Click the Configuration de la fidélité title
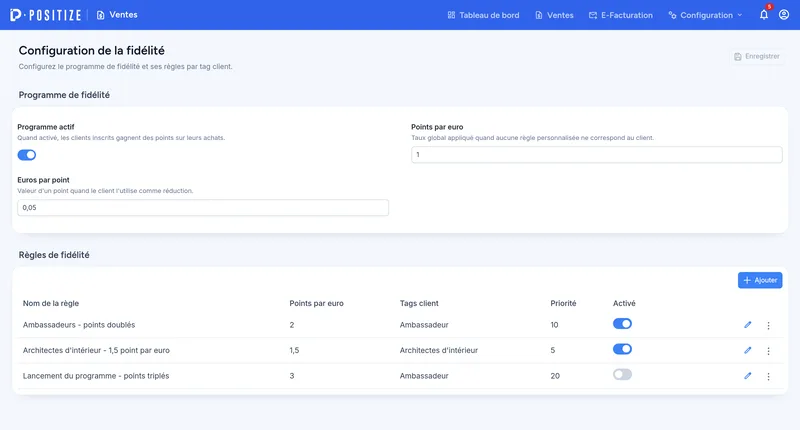Screen dimensions: 800x430 tap(92, 50)
